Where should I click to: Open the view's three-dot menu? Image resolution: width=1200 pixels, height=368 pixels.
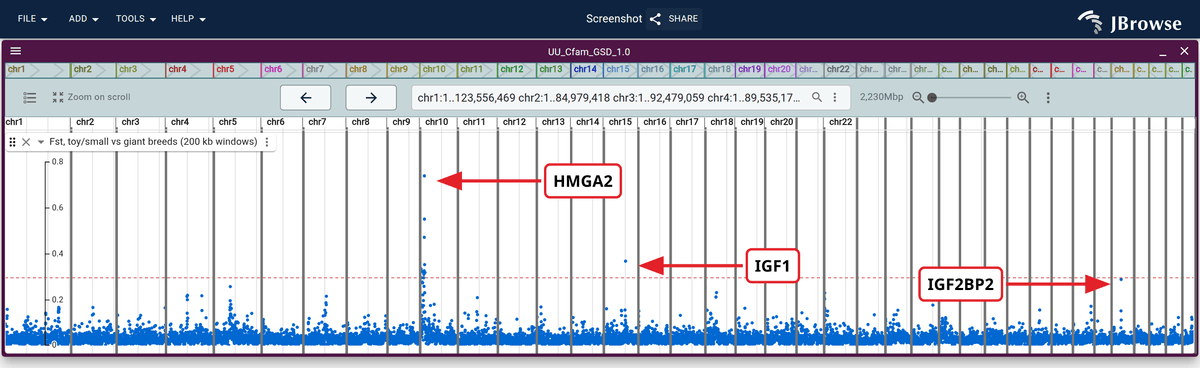click(x=1048, y=97)
